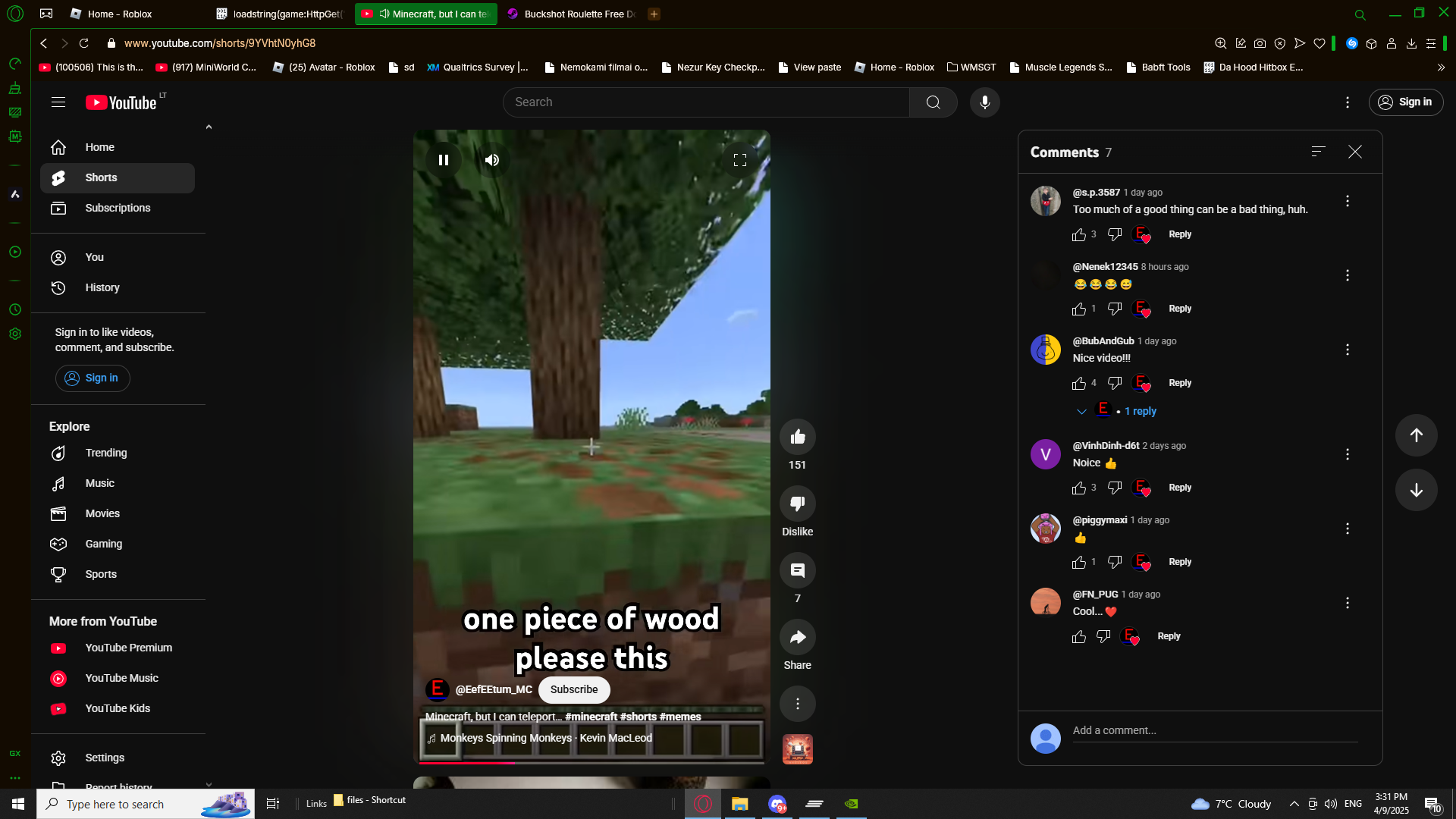
Task: Click the Add a comment field
Action: tap(1215, 730)
